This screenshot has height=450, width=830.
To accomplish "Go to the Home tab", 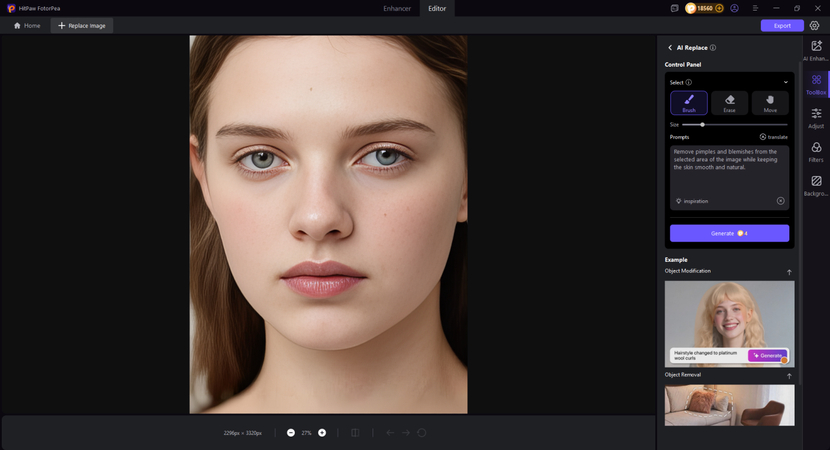I will pyautogui.click(x=27, y=25).
